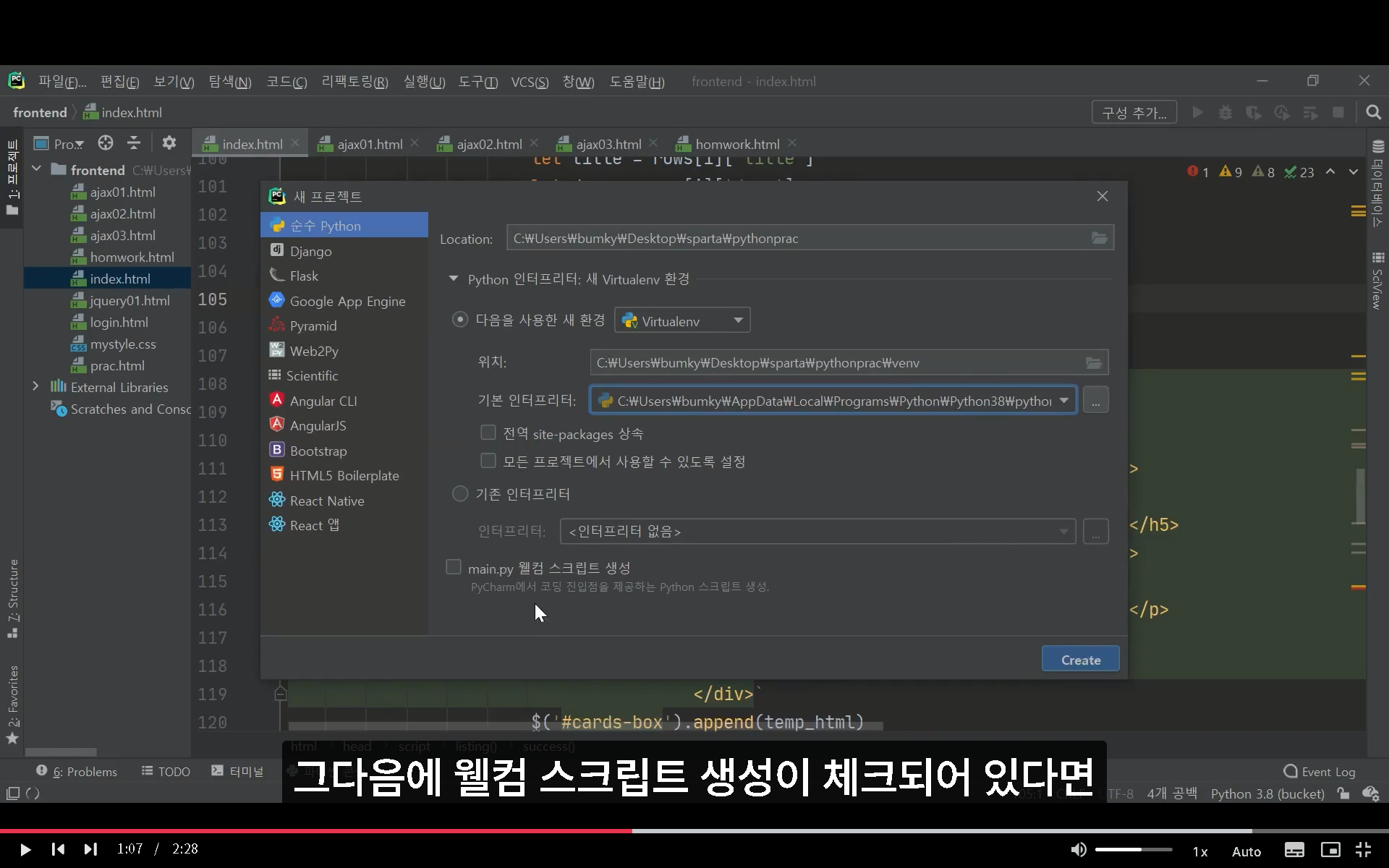Viewport: 1389px width, 868px height.
Task: Toggle video subtitles button
Action: 1294,850
